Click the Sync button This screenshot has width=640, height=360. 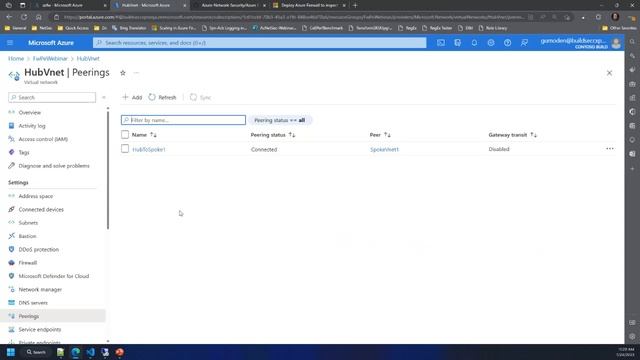click(x=200, y=97)
